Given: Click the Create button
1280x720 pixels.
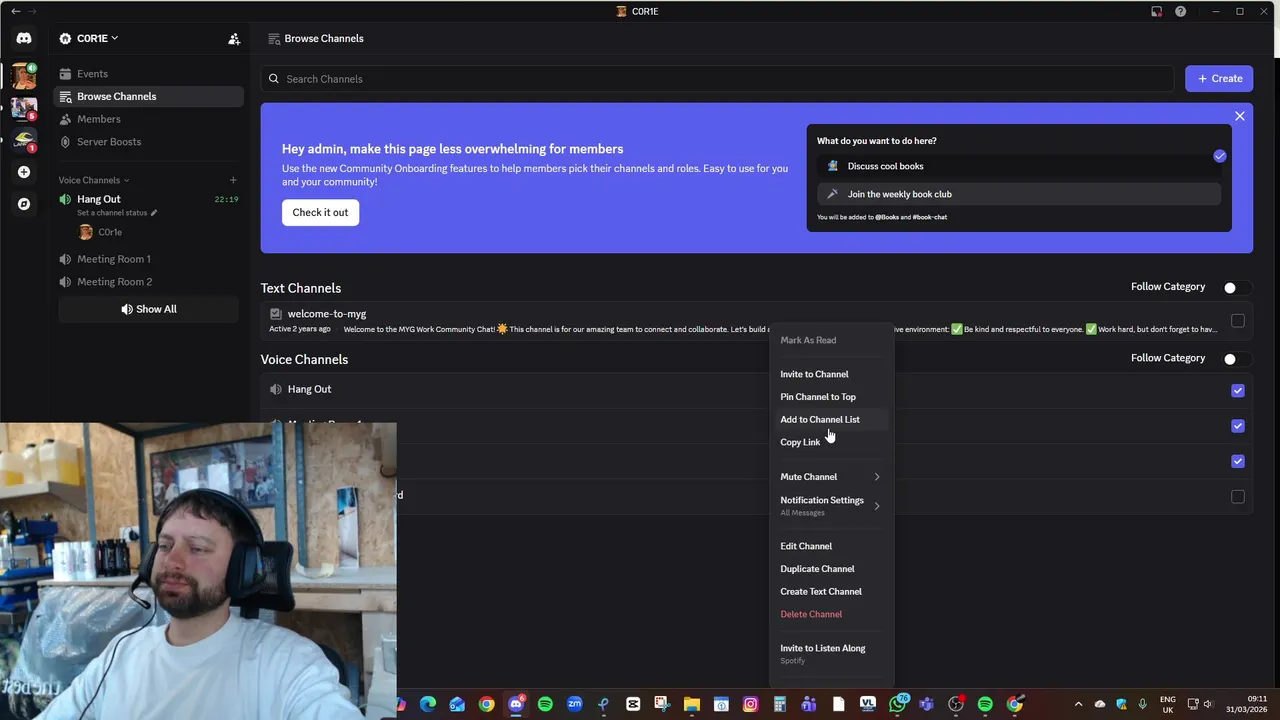Looking at the screenshot, I should pyautogui.click(x=1219, y=79).
